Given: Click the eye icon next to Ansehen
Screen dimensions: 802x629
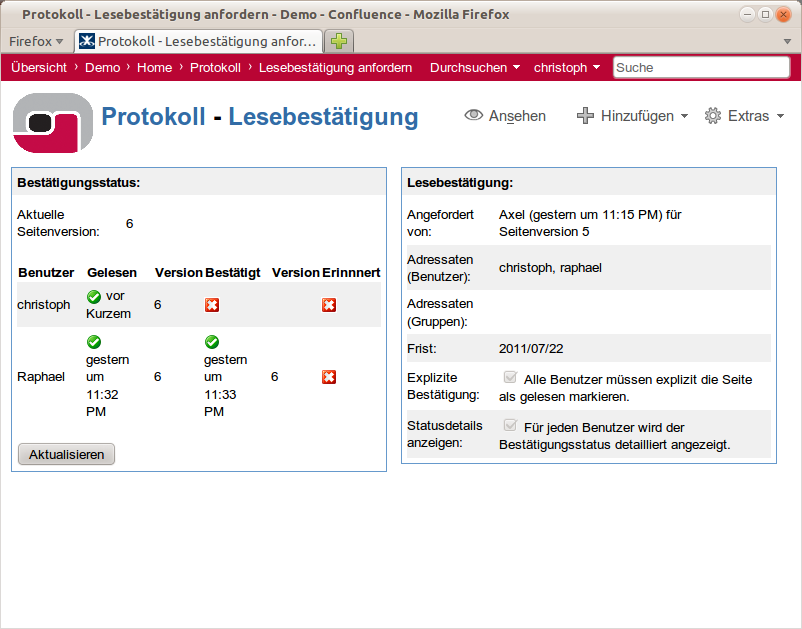Looking at the screenshot, I should point(474,116).
